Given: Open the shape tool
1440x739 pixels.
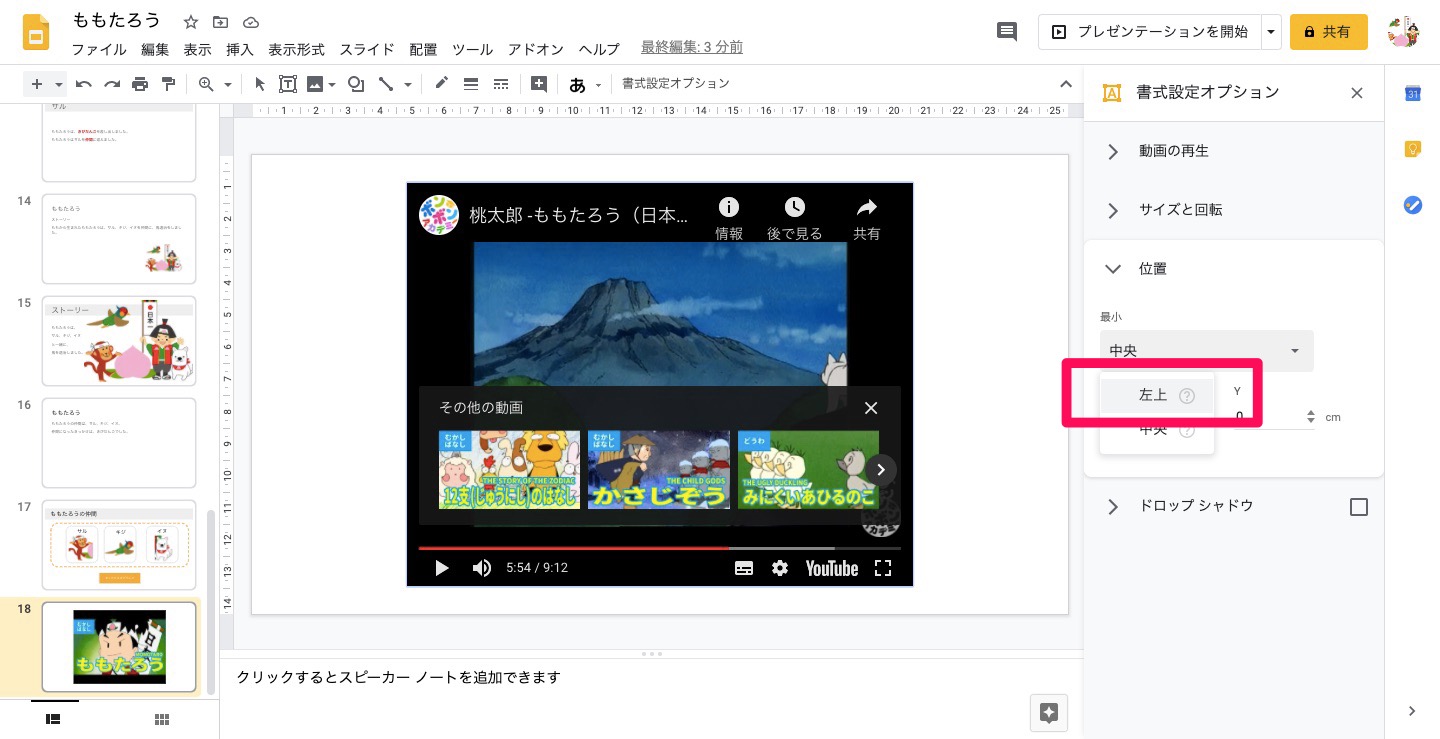Looking at the screenshot, I should pos(355,84).
